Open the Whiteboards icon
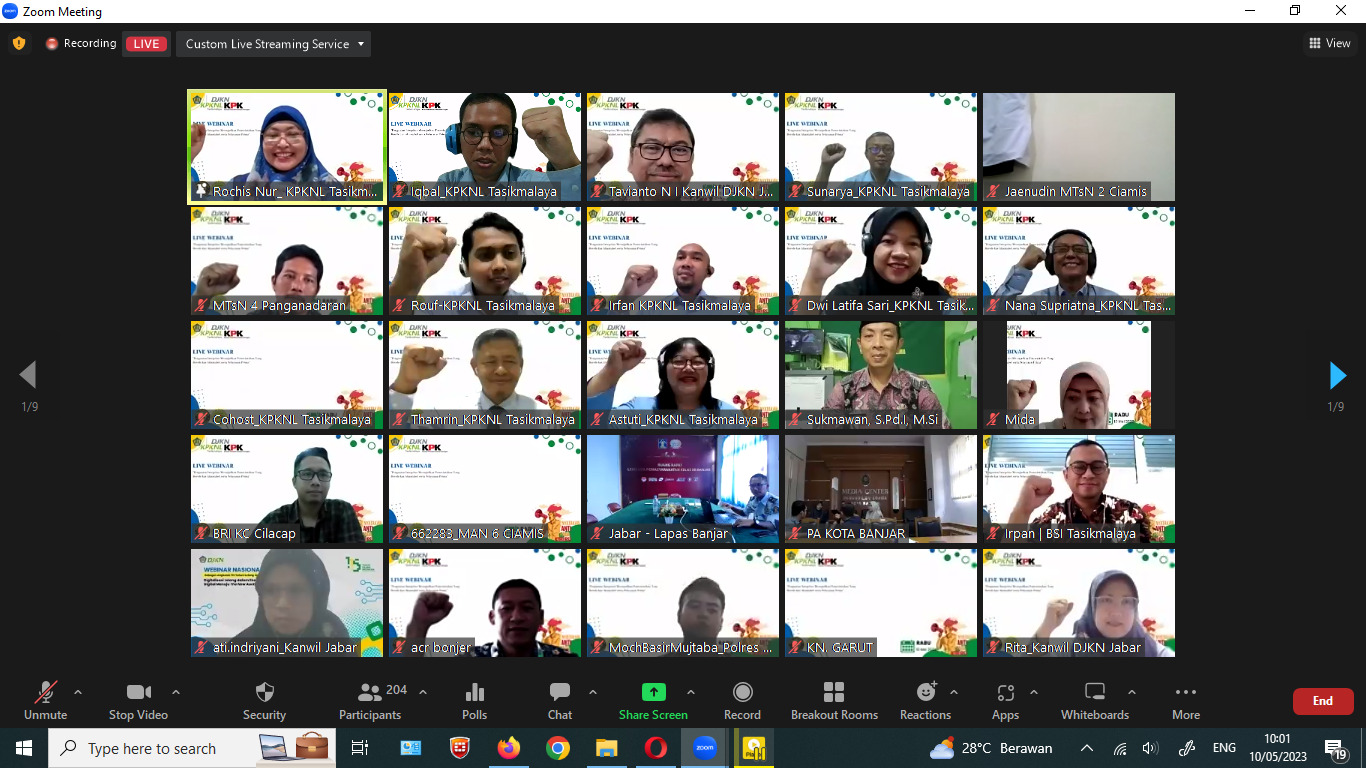Viewport: 1366px width, 768px height. (x=1094, y=693)
